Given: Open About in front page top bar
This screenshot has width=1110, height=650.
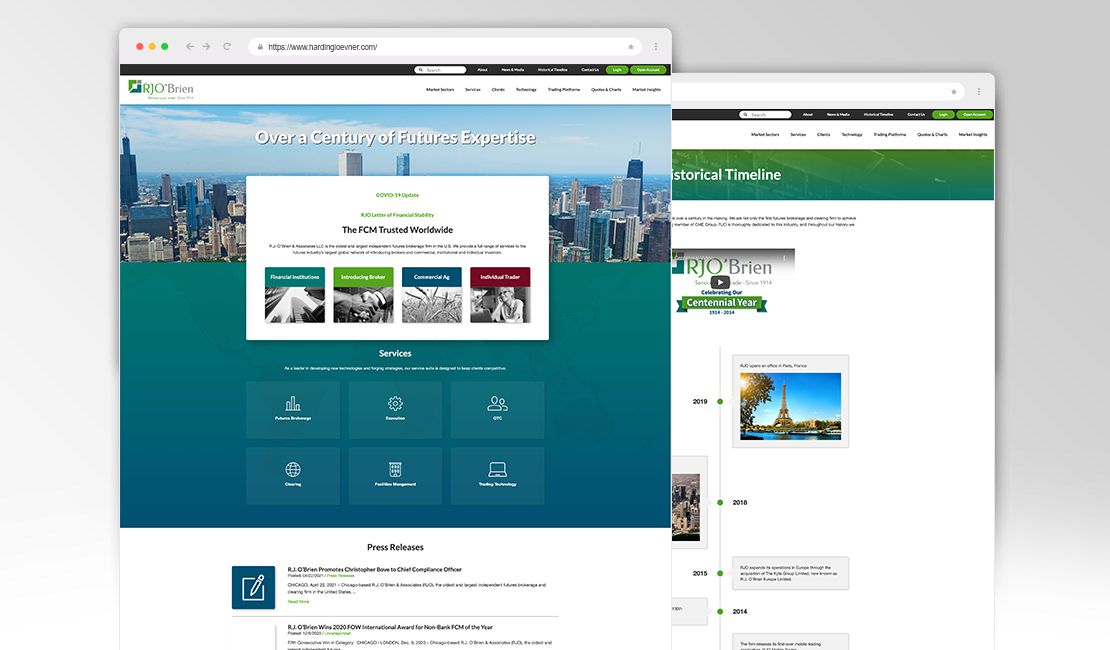Looking at the screenshot, I should pos(482,69).
